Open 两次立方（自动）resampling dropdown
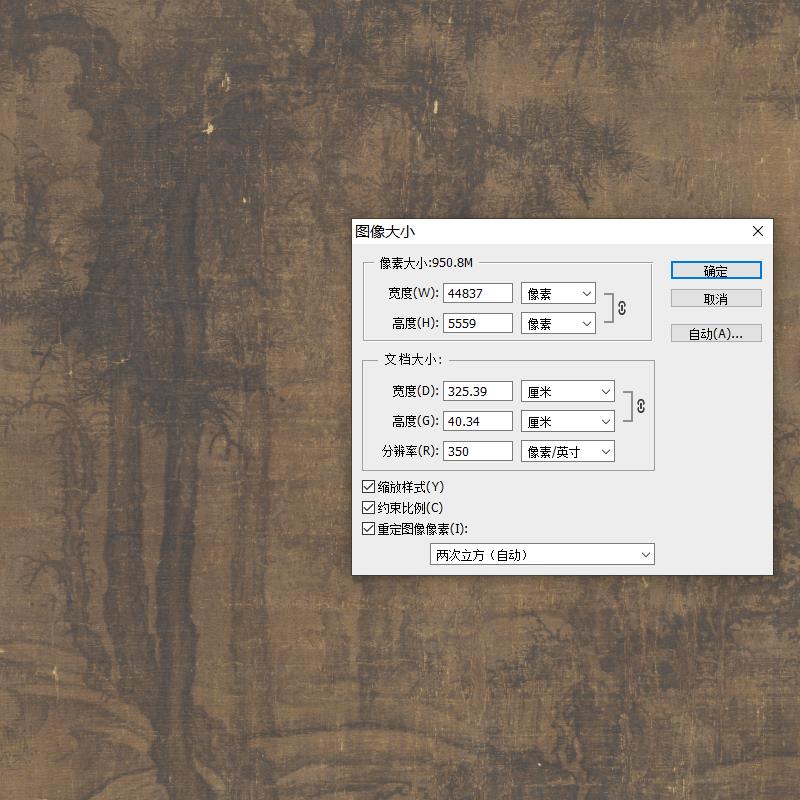800x800 pixels. pyautogui.click(x=542, y=555)
